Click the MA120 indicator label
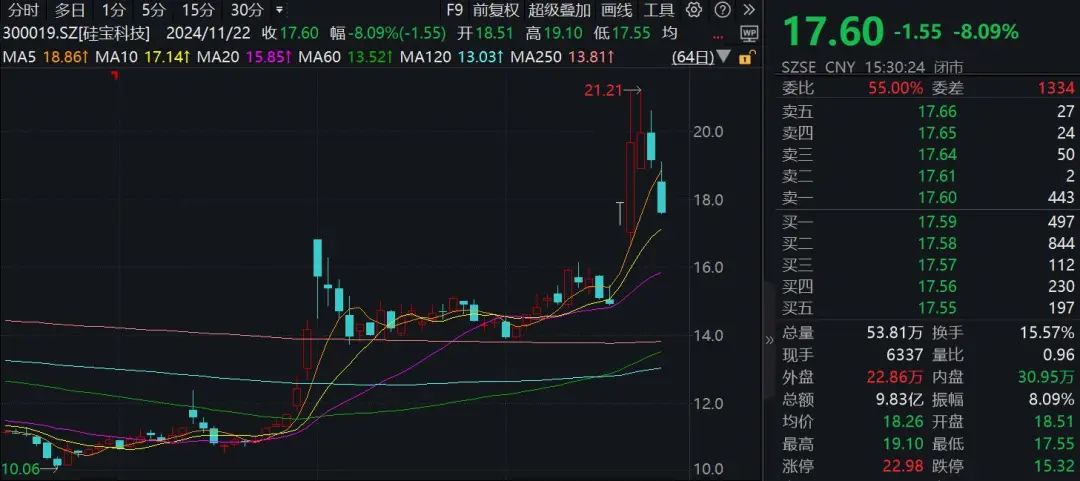Screen dimensions: 1080x481 pyautogui.click(x=426, y=57)
